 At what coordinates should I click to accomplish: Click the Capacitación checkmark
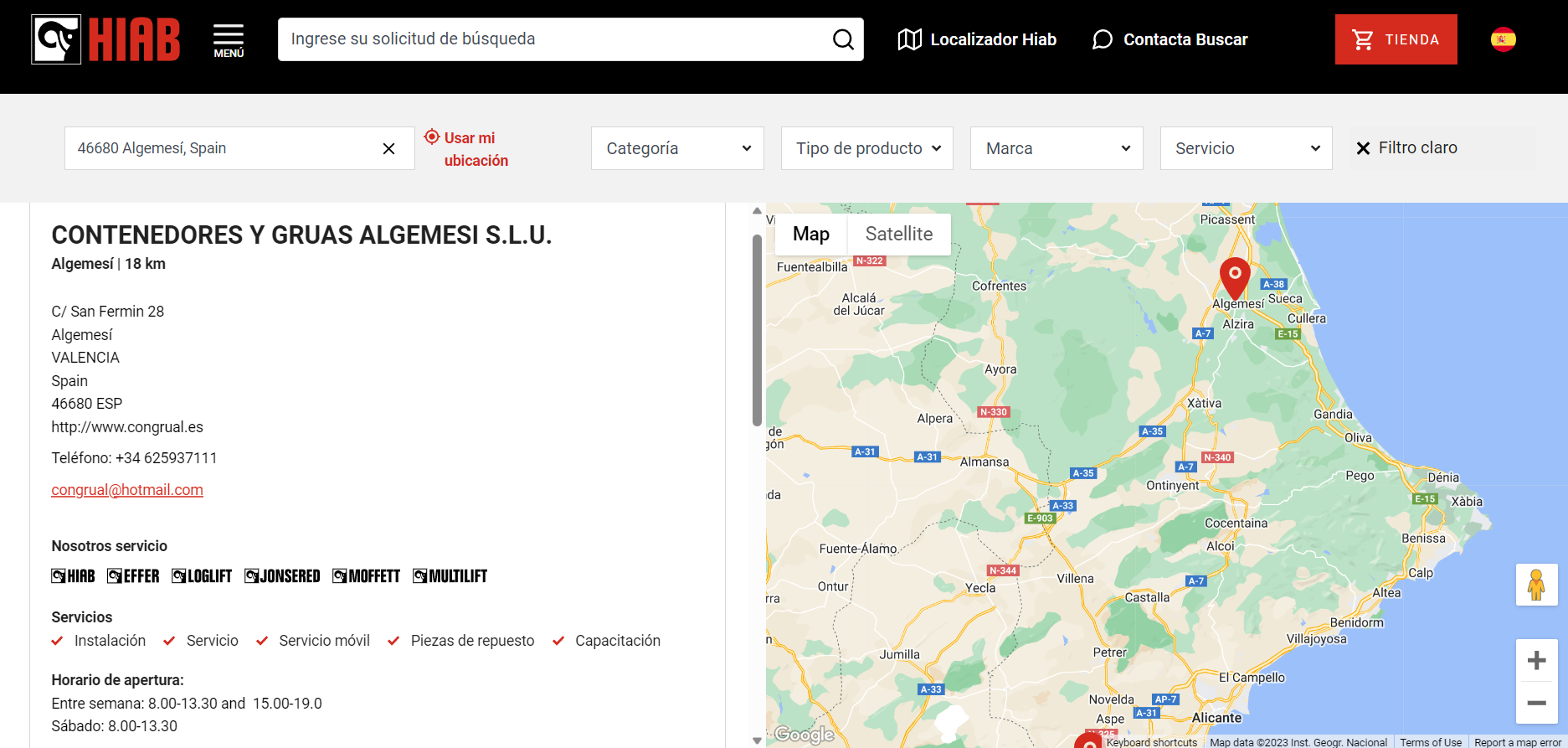pyautogui.click(x=558, y=641)
